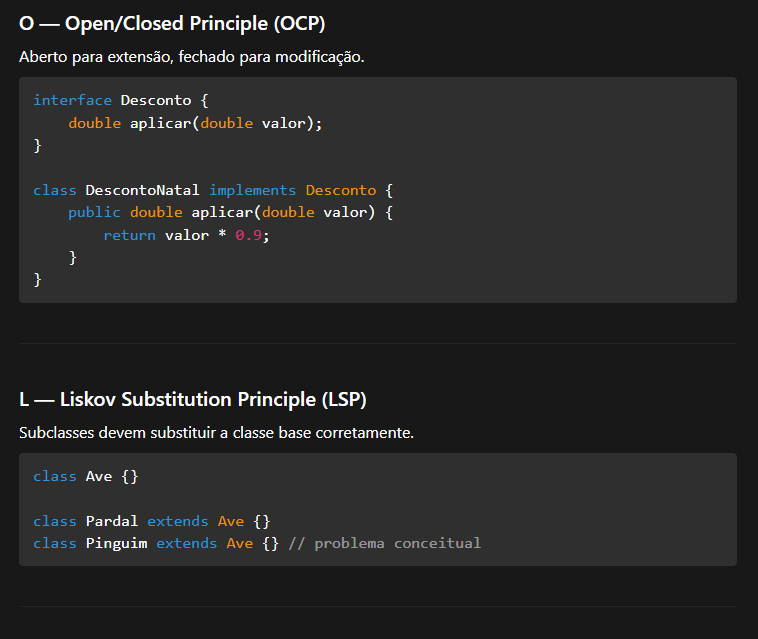The image size is (758, 639).
Task: Click the 'class Ave {}' code line
Action: 85,476
